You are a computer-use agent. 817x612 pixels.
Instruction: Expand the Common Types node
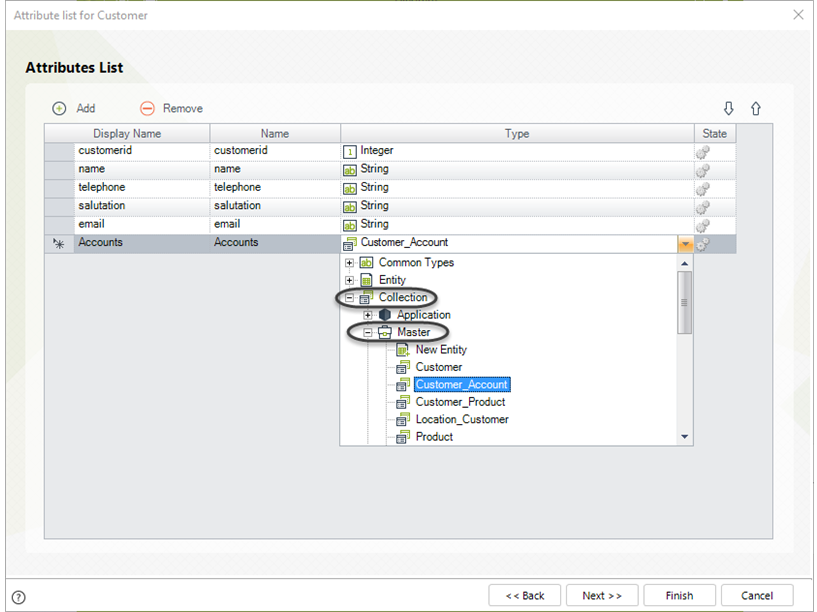349,263
